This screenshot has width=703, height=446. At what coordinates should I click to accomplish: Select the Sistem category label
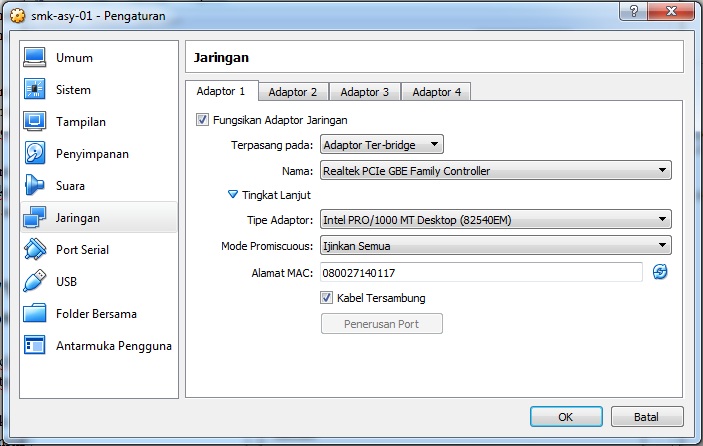coord(74,90)
